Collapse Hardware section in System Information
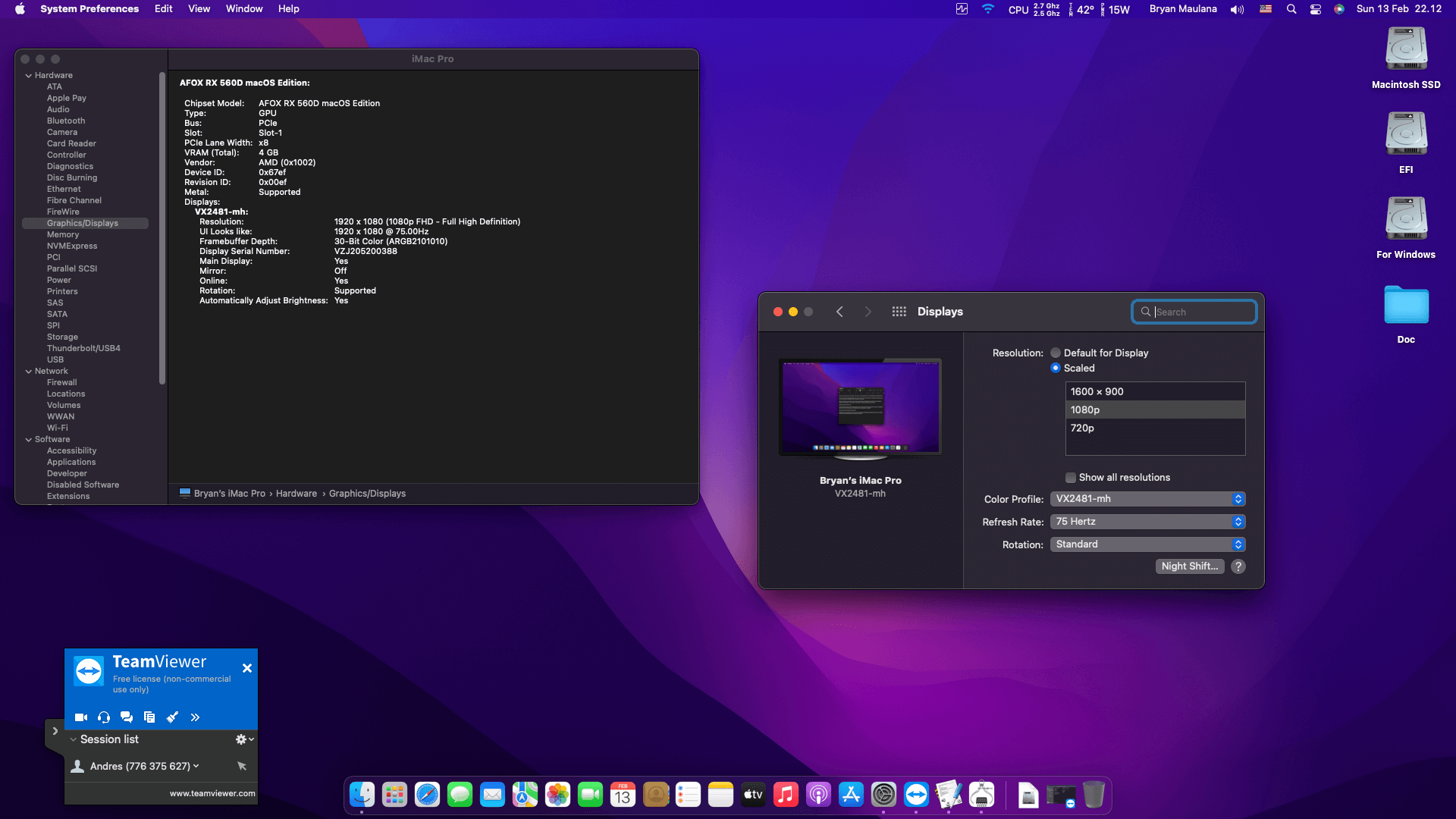This screenshot has width=1456, height=819. tap(29, 76)
